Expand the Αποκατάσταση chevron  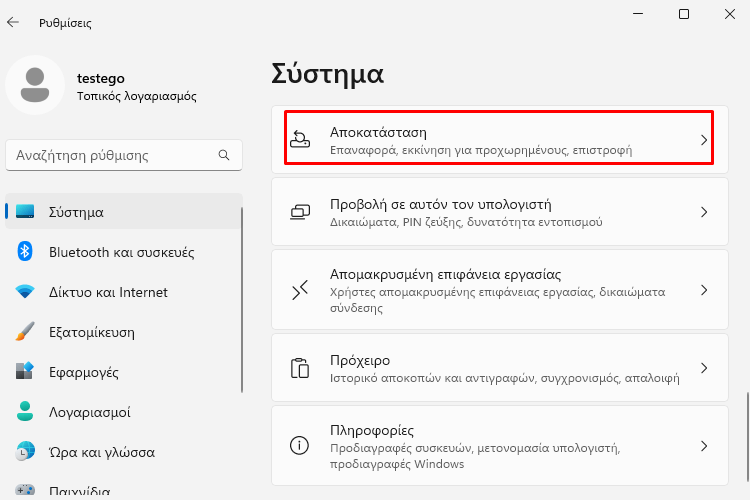704,140
